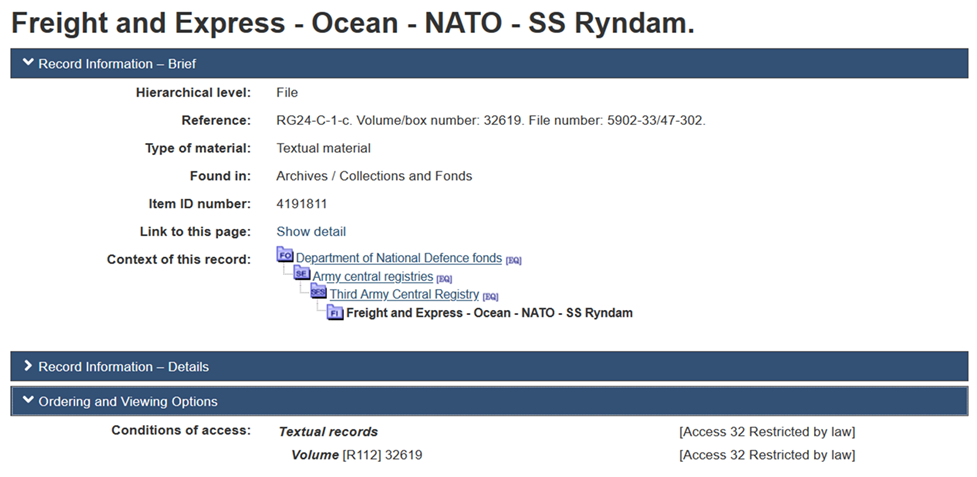This screenshot has height=477, width=977.
Task: Click the Volume [R112] 32619 entry
Action: [x=356, y=455]
